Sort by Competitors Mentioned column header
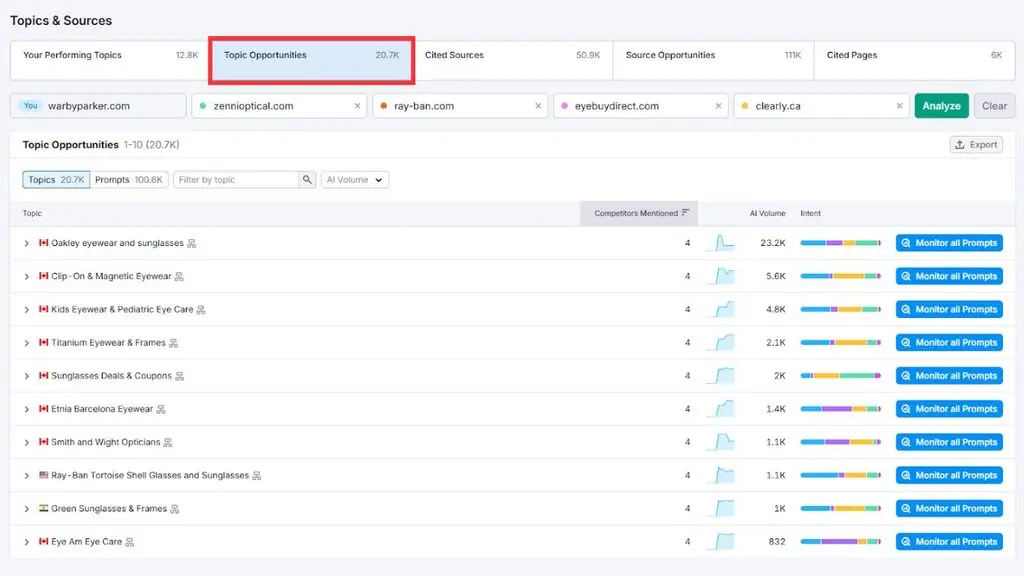 [639, 213]
